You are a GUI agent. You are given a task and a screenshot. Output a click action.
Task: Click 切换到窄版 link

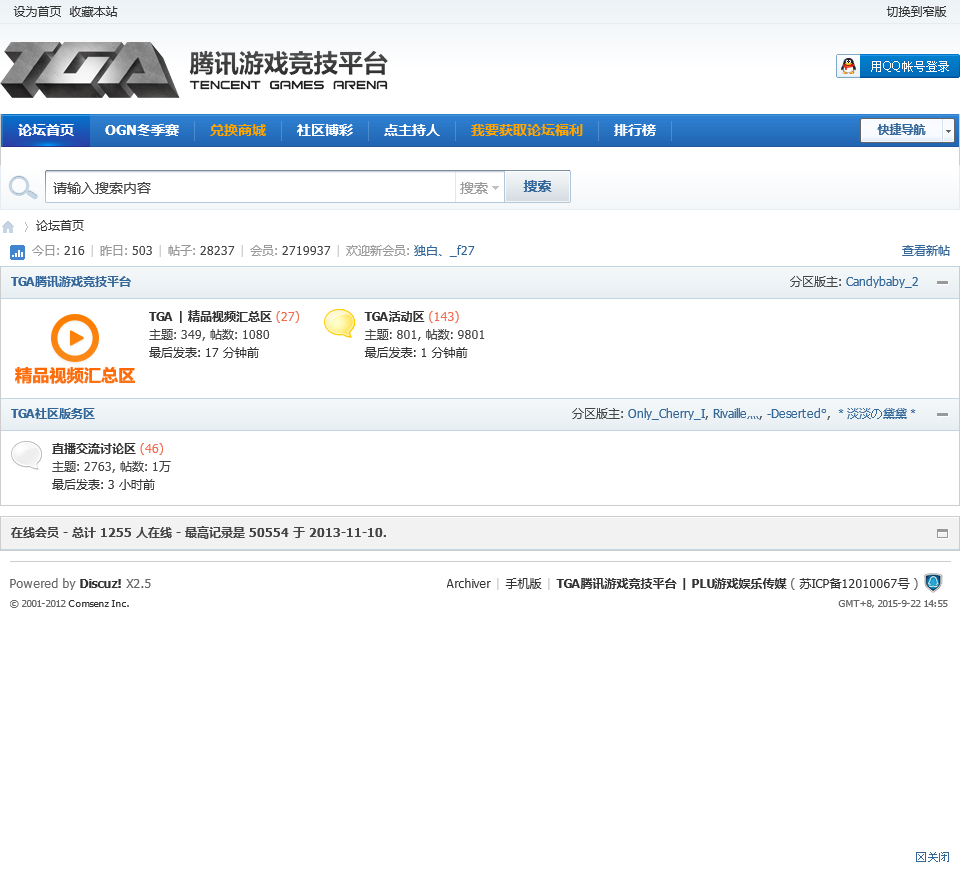click(x=917, y=12)
